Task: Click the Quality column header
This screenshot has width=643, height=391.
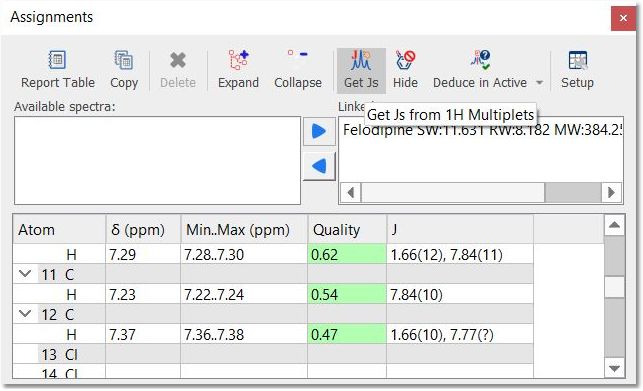Action: click(347, 229)
